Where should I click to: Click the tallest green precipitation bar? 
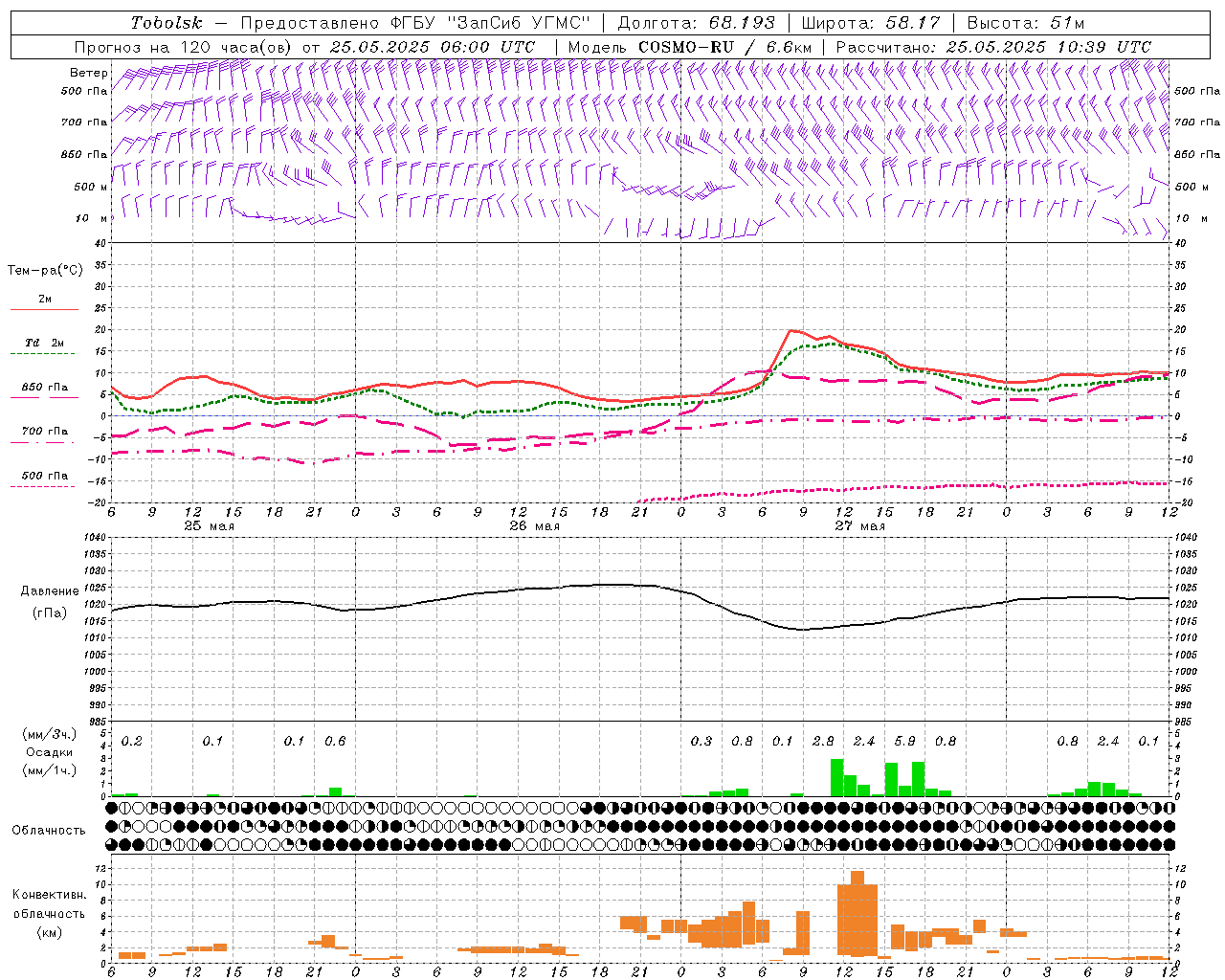[837, 777]
